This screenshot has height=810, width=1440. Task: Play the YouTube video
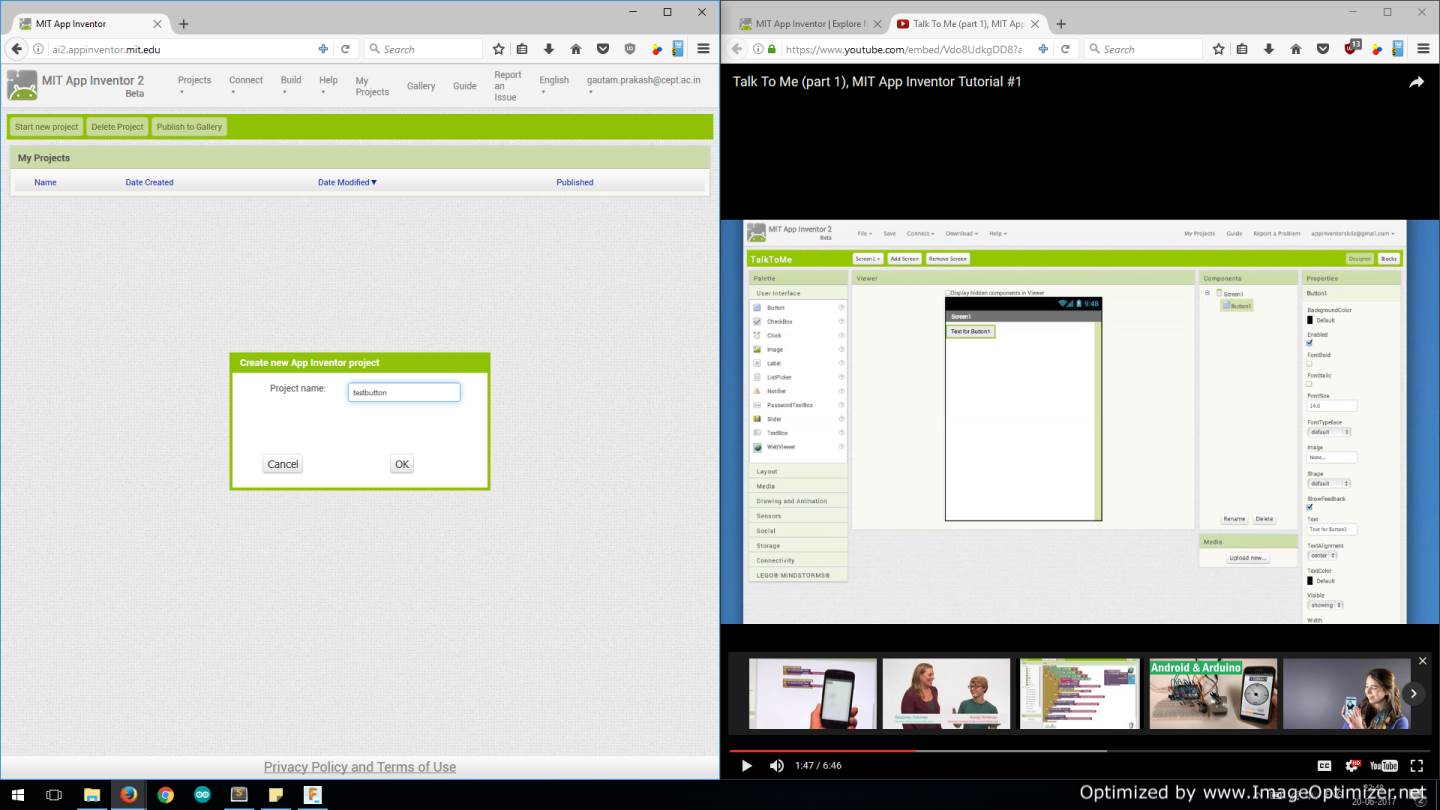(746, 766)
